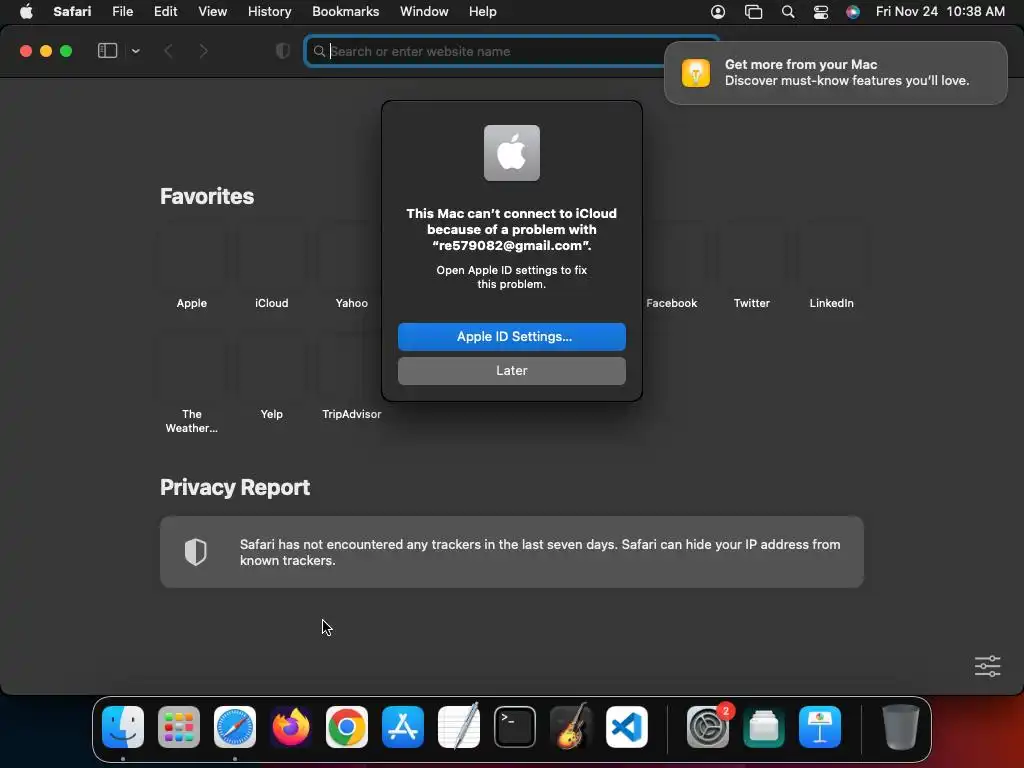Launch Visual Studio Code from the Dock

coord(627,727)
